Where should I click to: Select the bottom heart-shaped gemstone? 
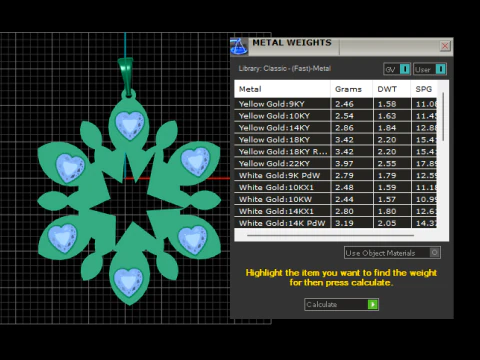point(128,282)
